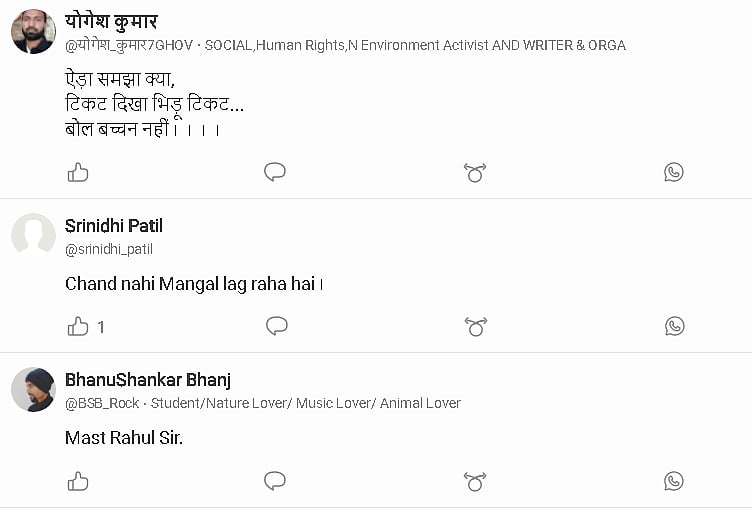Repost BhanuShankar Bhanj's comment
Image resolution: width=752 pixels, height=509 pixels.
(475, 481)
